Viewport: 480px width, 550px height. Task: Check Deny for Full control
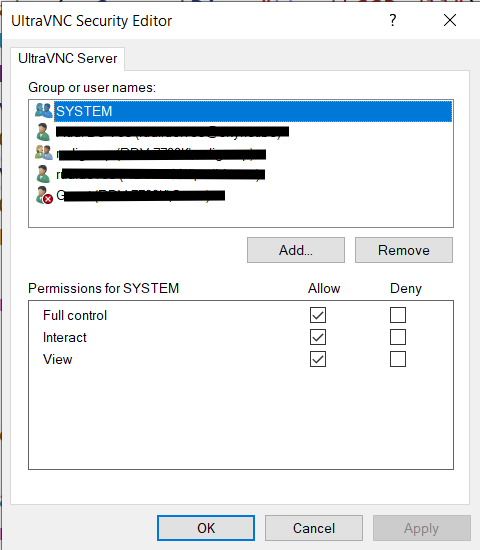(x=398, y=315)
